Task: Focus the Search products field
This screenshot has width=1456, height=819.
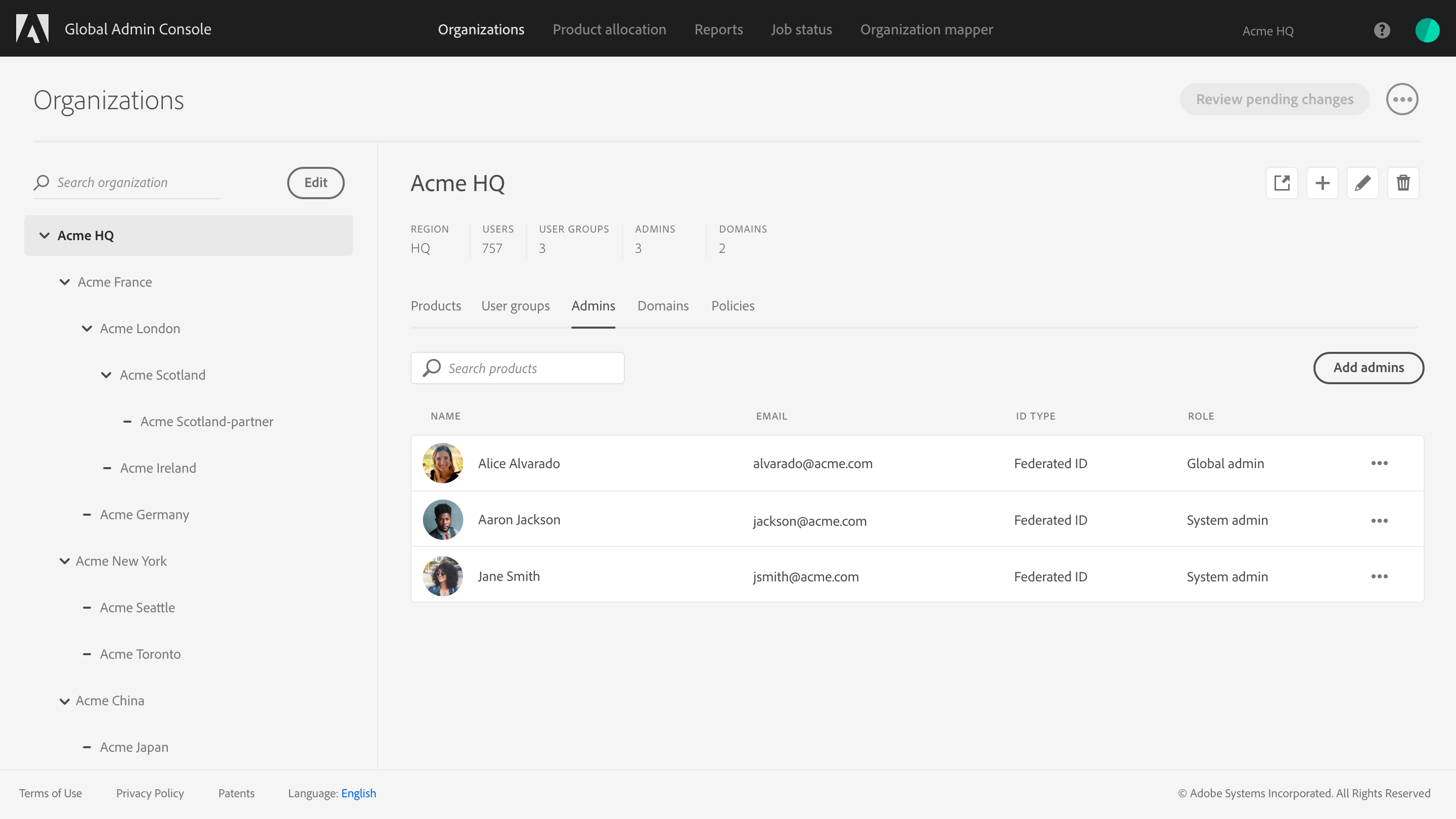Action: pos(517,368)
